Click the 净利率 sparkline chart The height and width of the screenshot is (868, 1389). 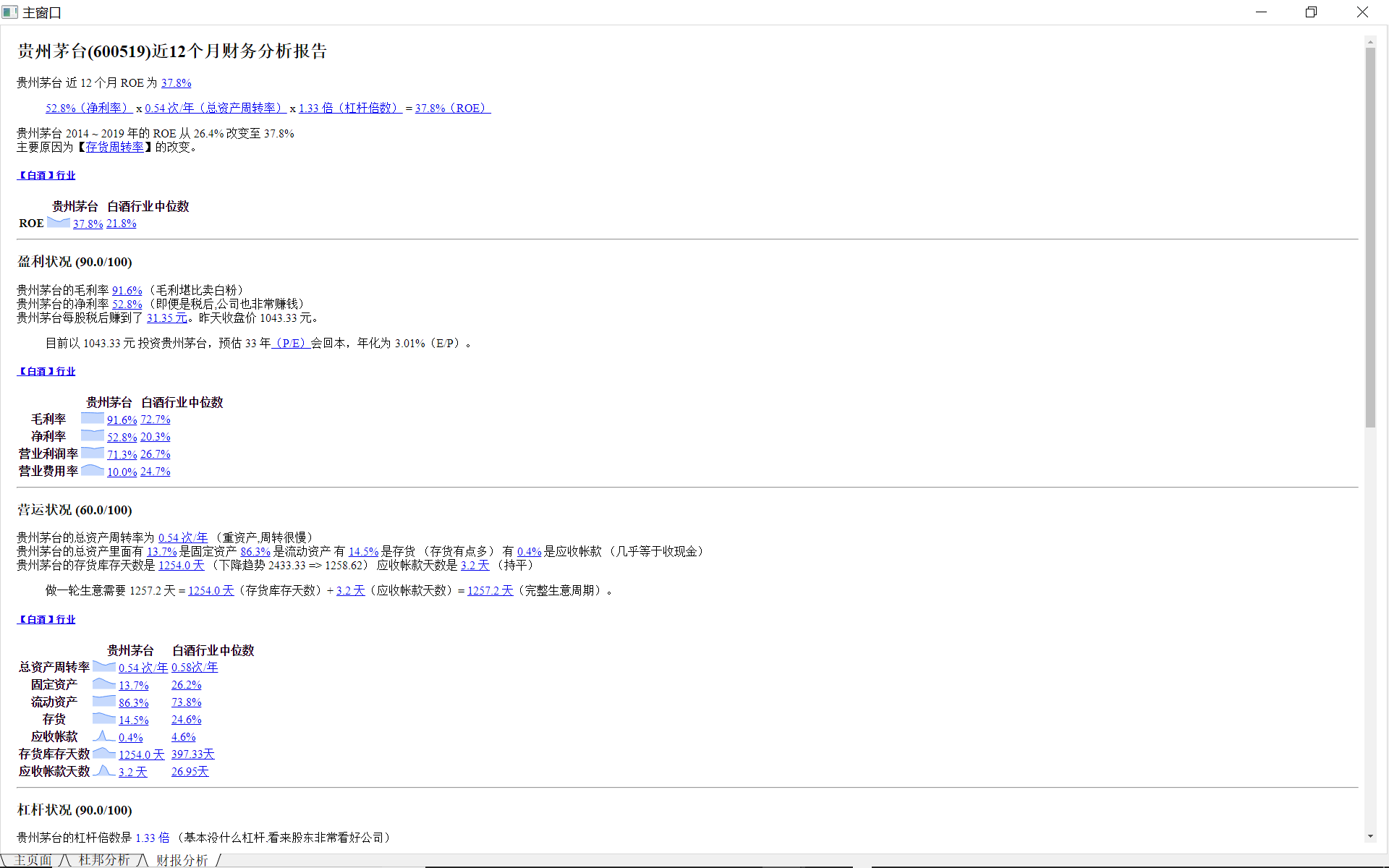coord(92,436)
